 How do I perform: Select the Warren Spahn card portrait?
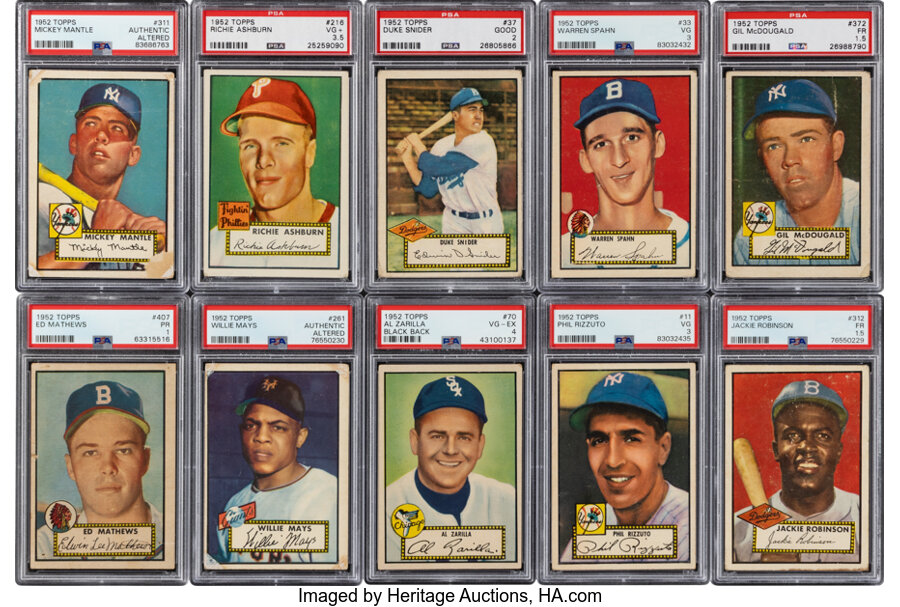[x=624, y=174]
